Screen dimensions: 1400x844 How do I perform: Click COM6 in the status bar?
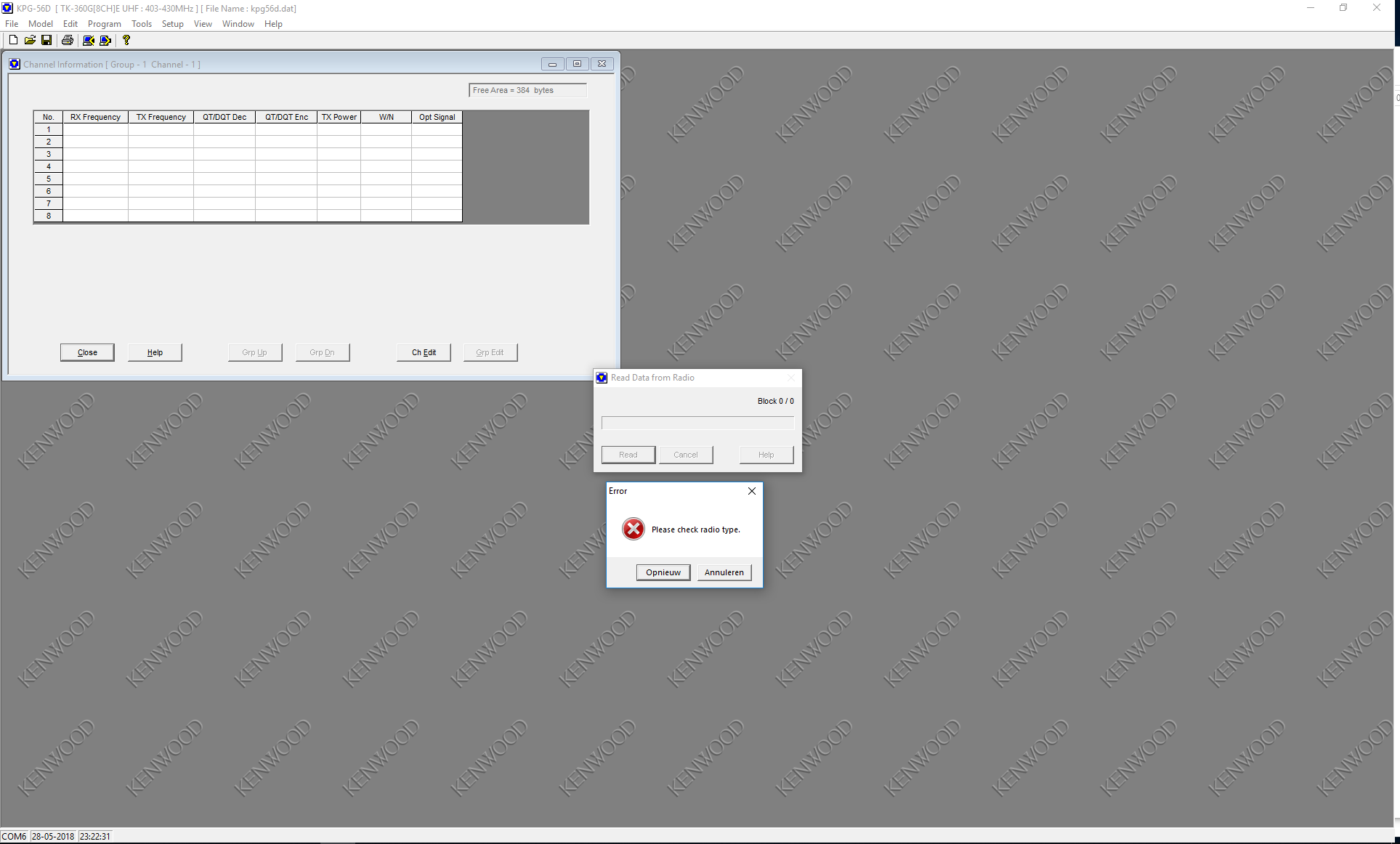(15, 836)
